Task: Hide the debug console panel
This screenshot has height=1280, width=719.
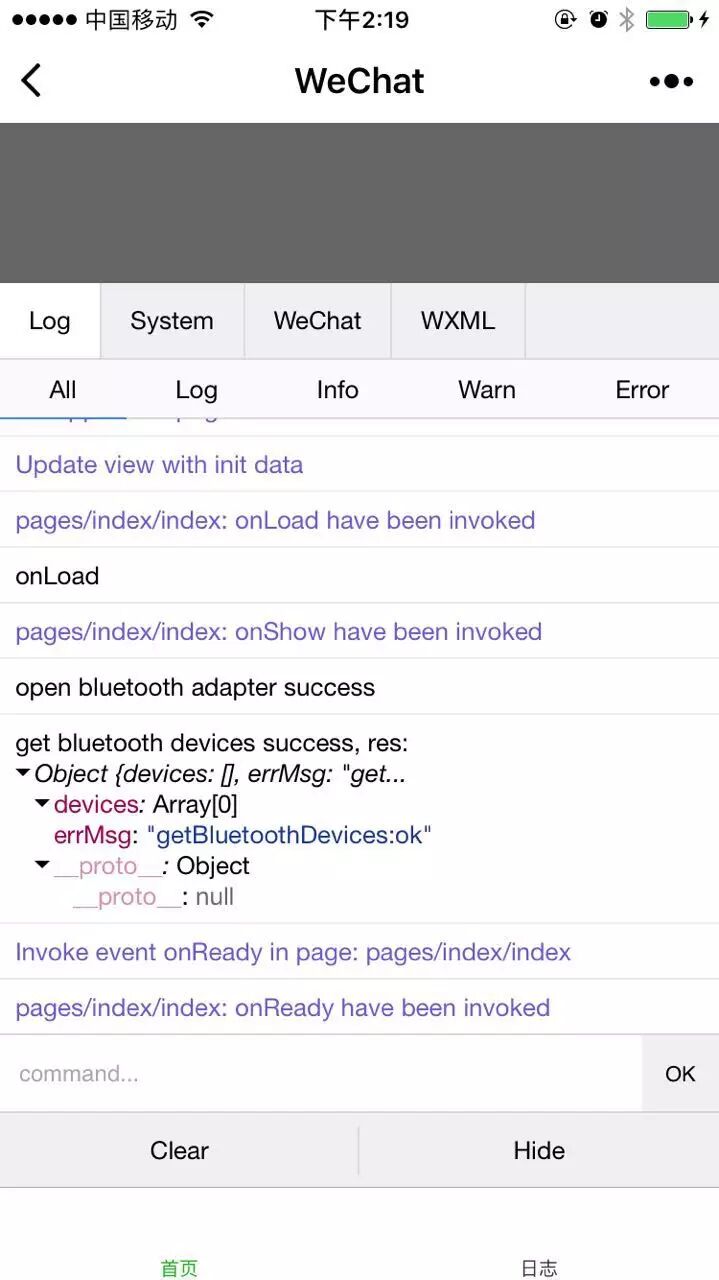Action: click(x=539, y=1150)
